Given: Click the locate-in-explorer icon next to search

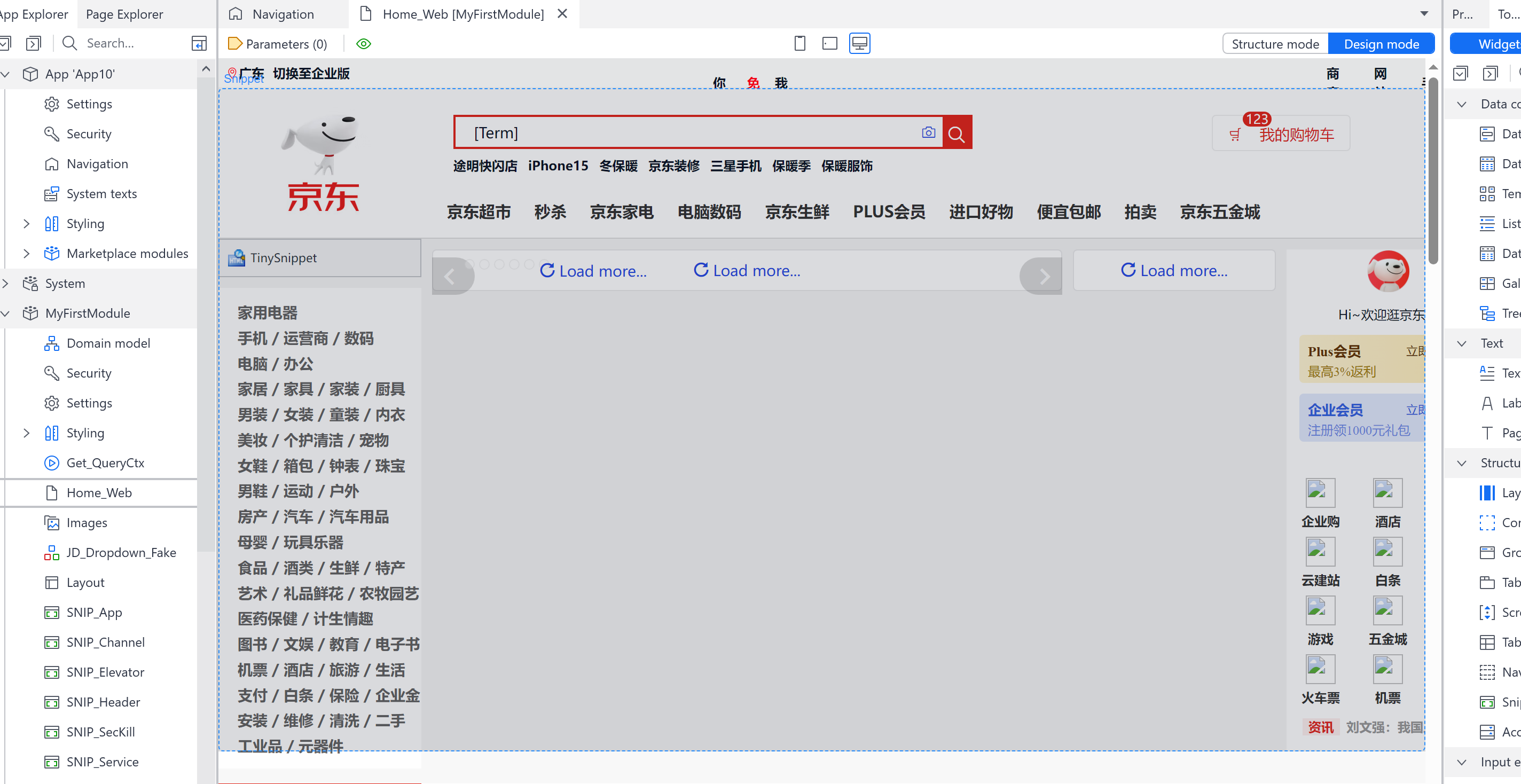Looking at the screenshot, I should click(x=199, y=43).
